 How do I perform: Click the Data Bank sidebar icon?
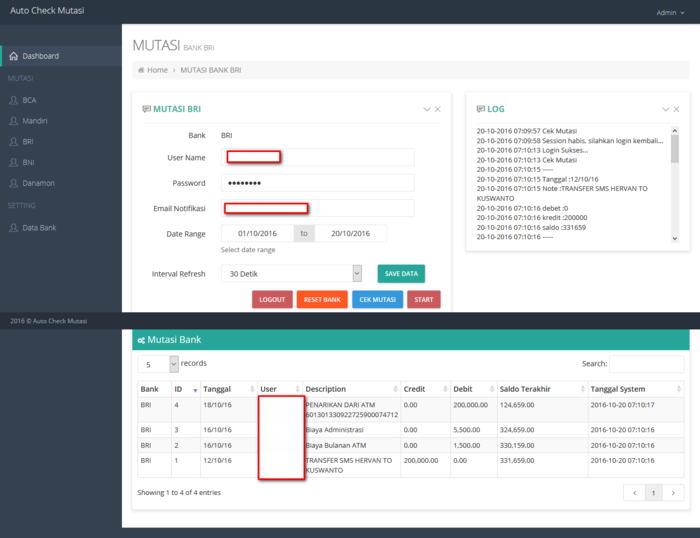pos(13,228)
